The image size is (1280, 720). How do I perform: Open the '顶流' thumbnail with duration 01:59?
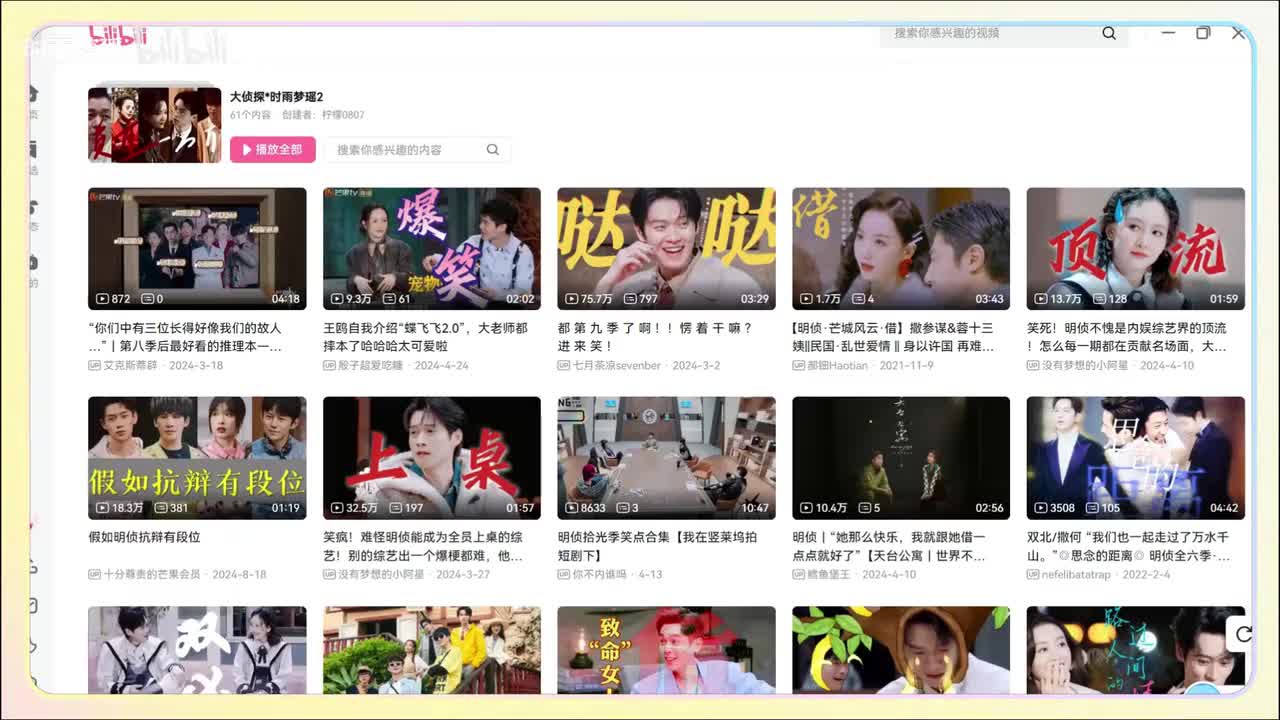1136,249
